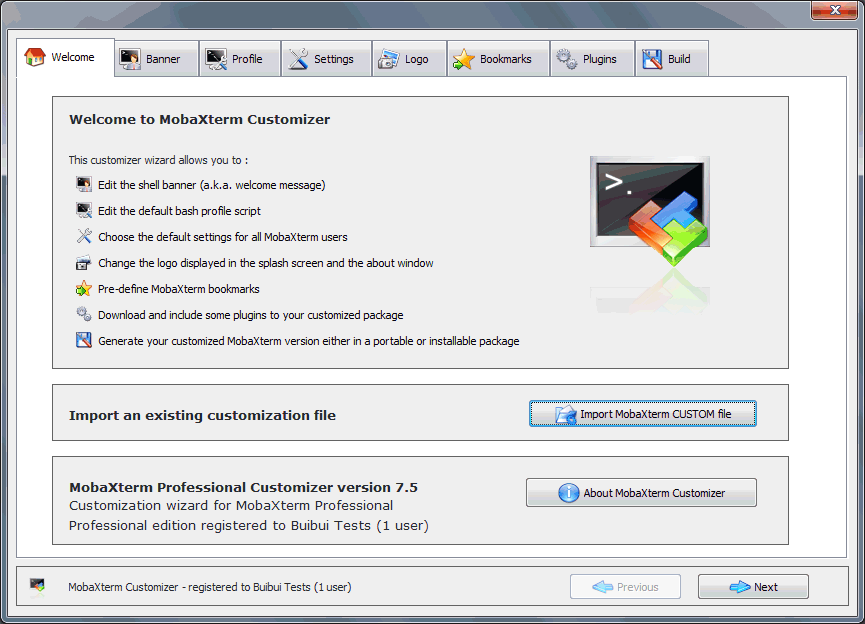Click 'Import an existing customization file' heading
The height and width of the screenshot is (624, 865).
pos(202,415)
